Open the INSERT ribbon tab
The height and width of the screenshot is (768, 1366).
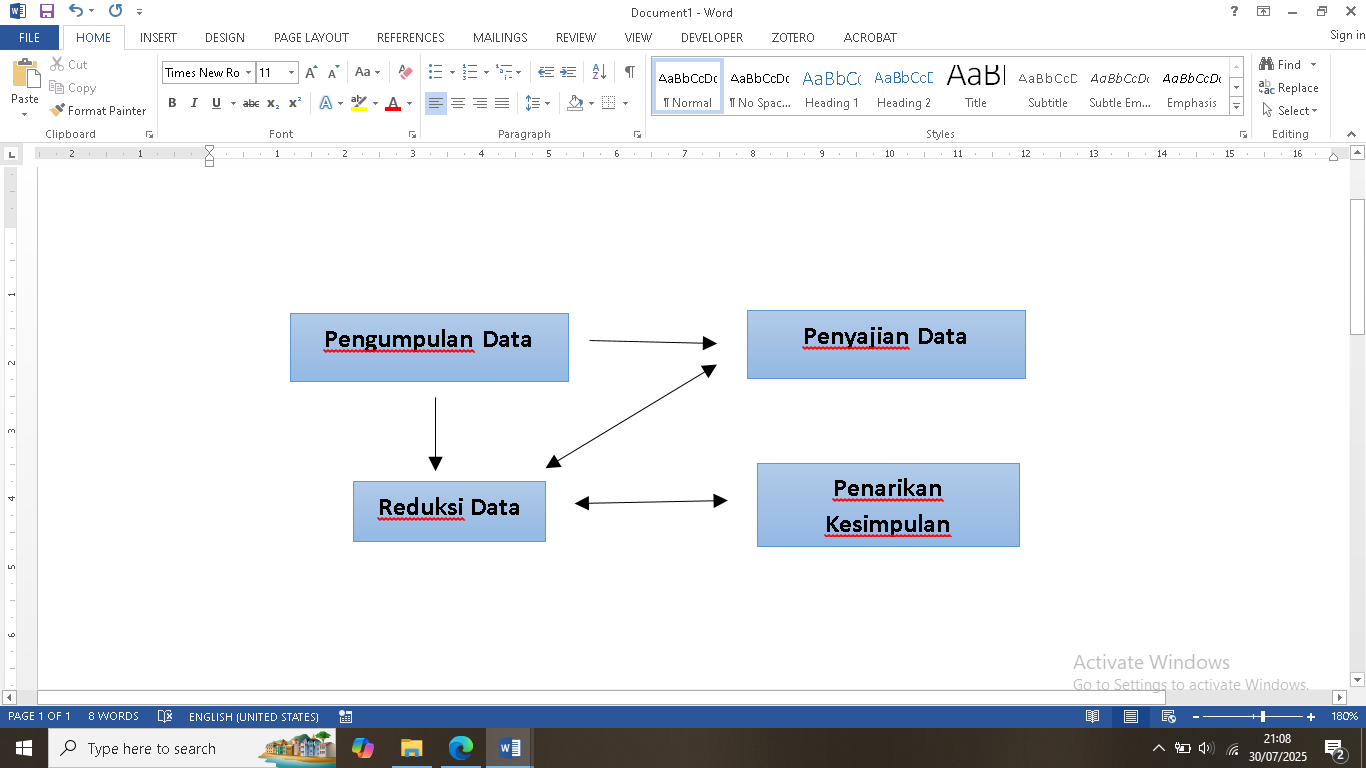click(x=158, y=38)
